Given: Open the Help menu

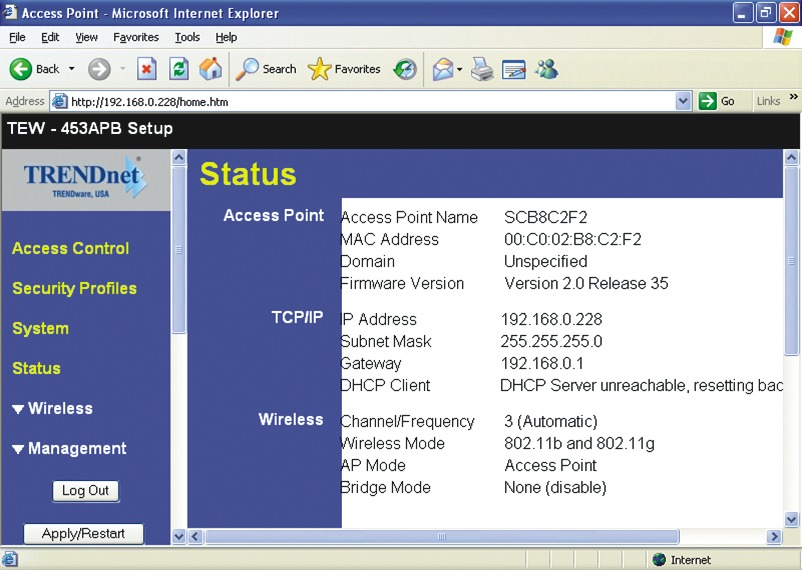Looking at the screenshot, I should click(226, 37).
